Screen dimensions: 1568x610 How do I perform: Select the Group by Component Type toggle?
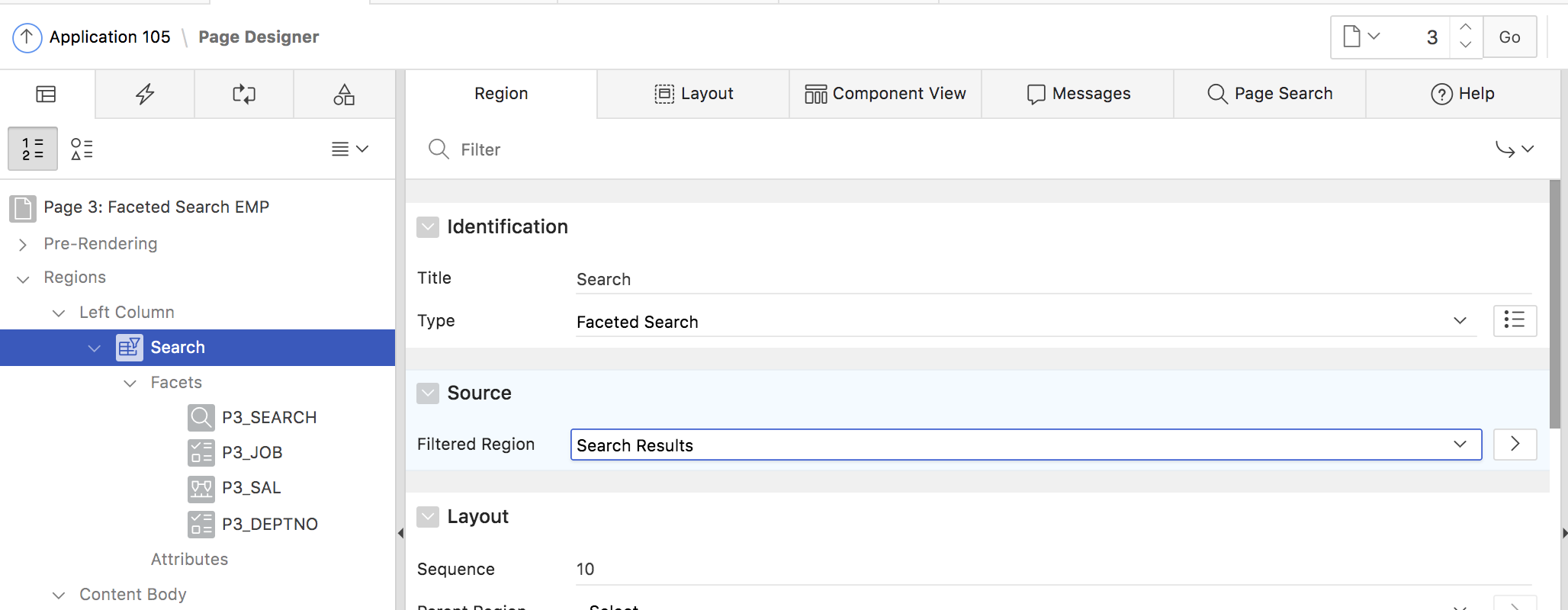point(82,149)
